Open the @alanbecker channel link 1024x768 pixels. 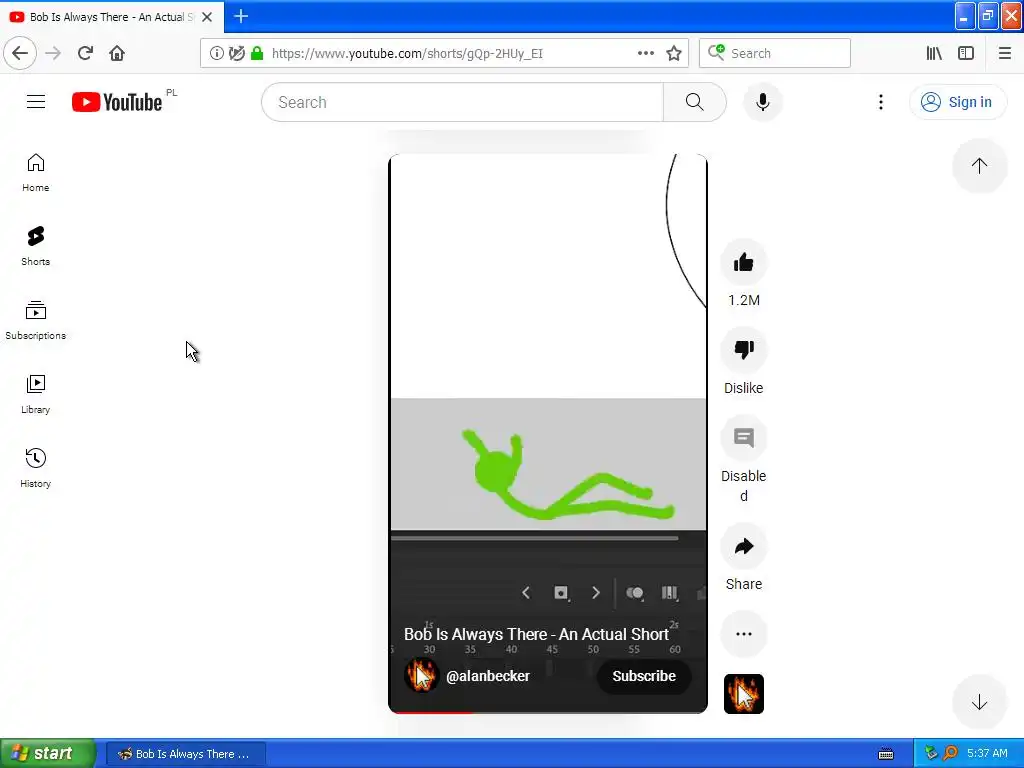(x=487, y=676)
